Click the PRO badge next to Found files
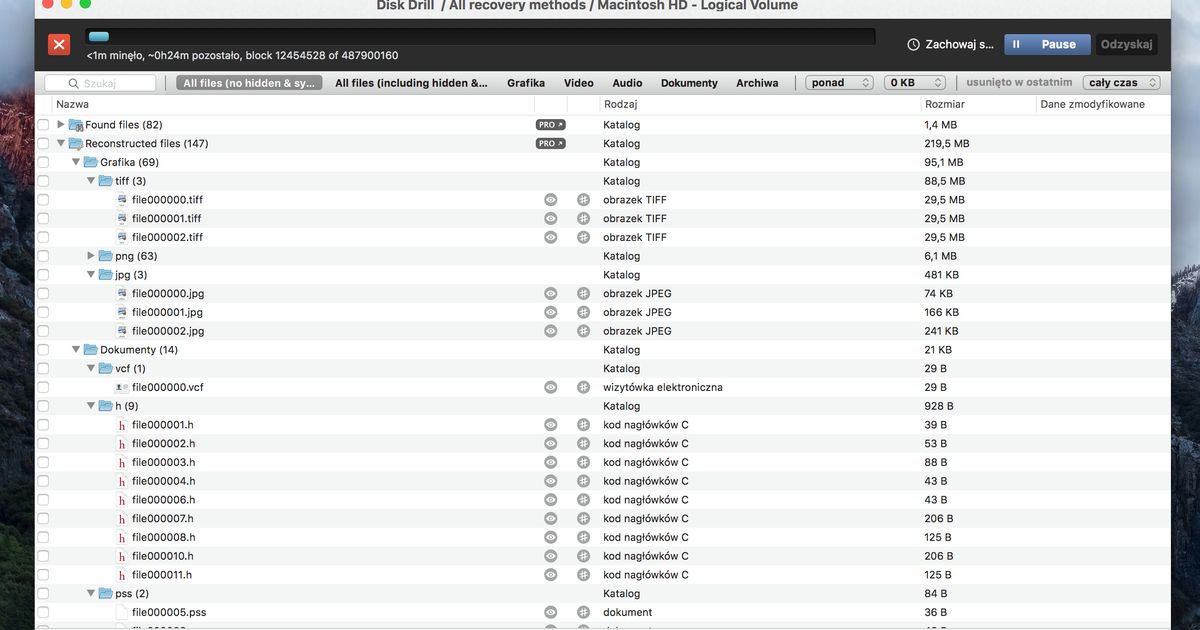The width and height of the screenshot is (1200, 630). pyautogui.click(x=550, y=125)
